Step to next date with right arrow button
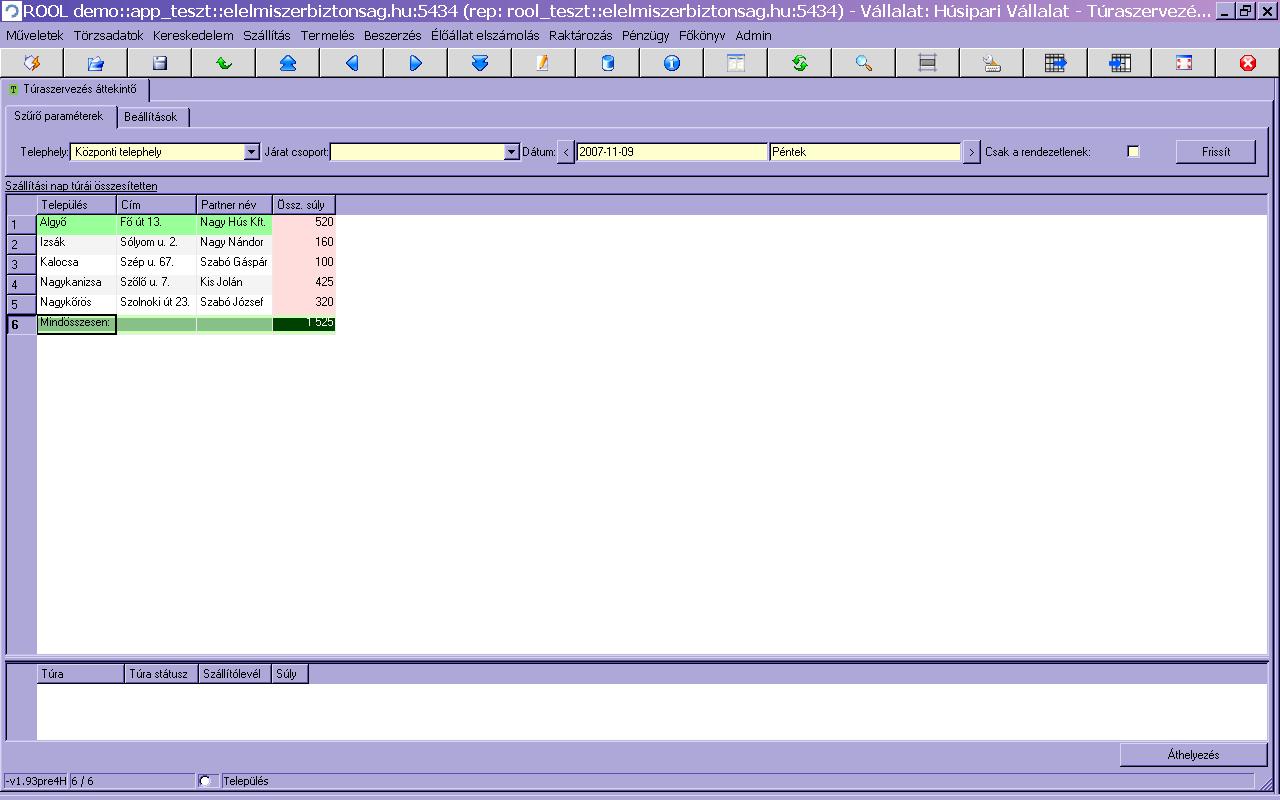1280x800 pixels. point(971,152)
